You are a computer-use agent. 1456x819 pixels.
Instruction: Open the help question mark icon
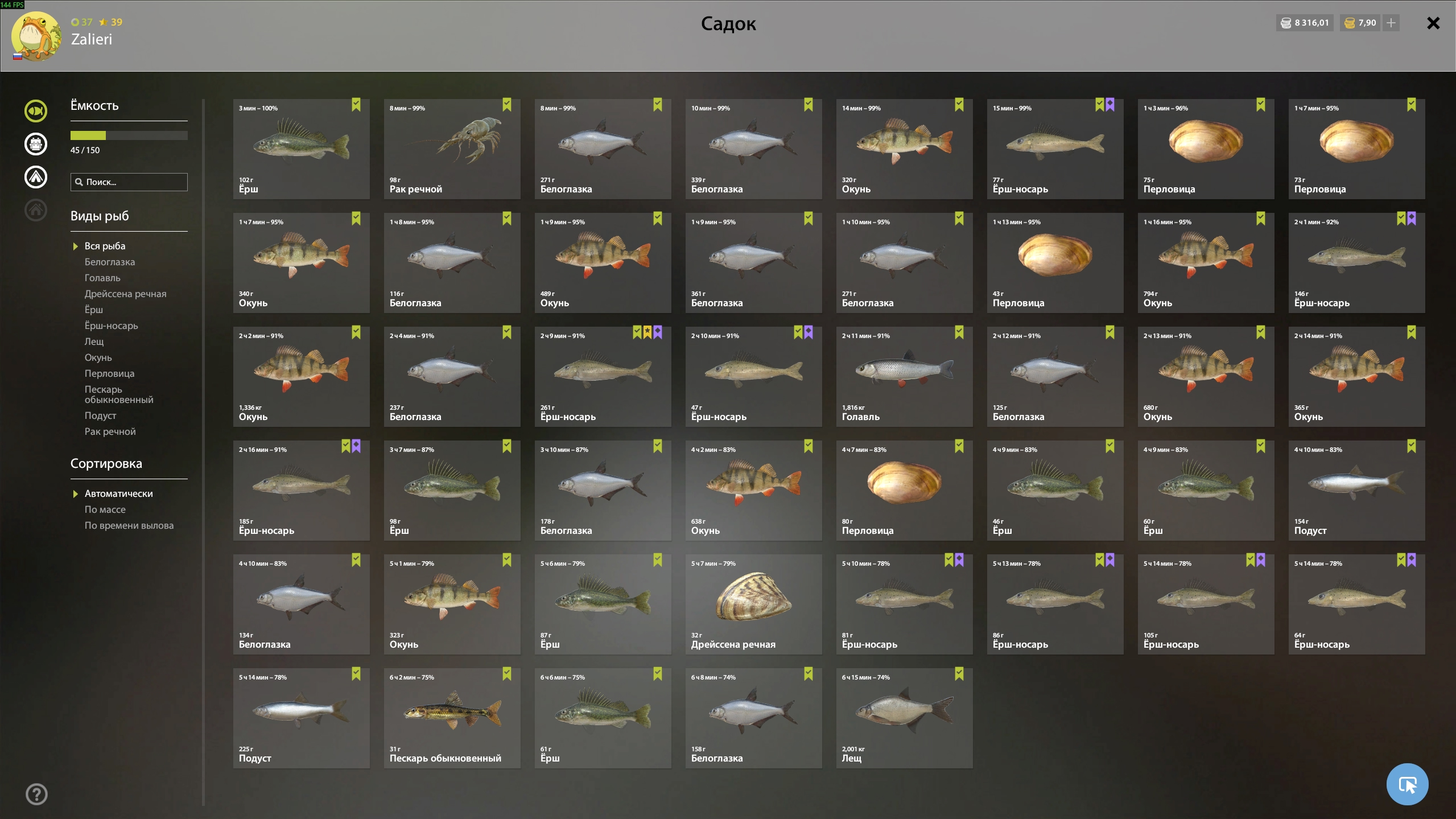click(x=36, y=794)
